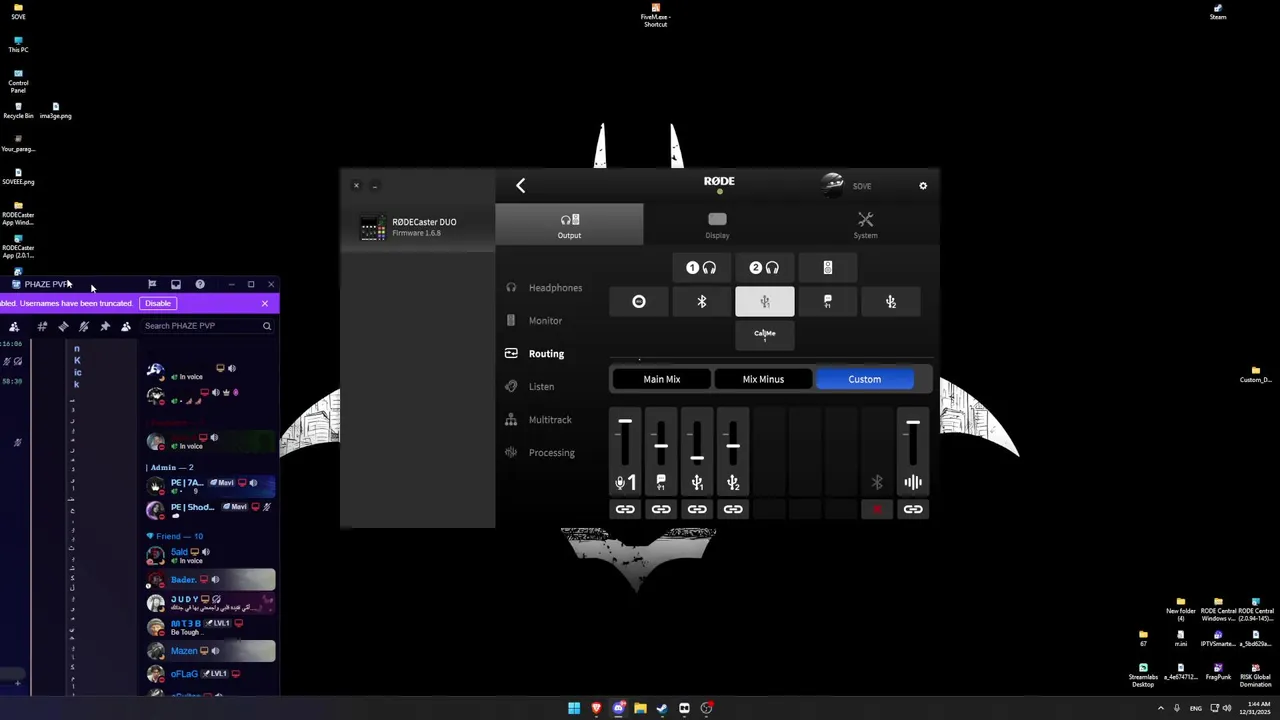Open the Windows Start menu

coord(574,708)
